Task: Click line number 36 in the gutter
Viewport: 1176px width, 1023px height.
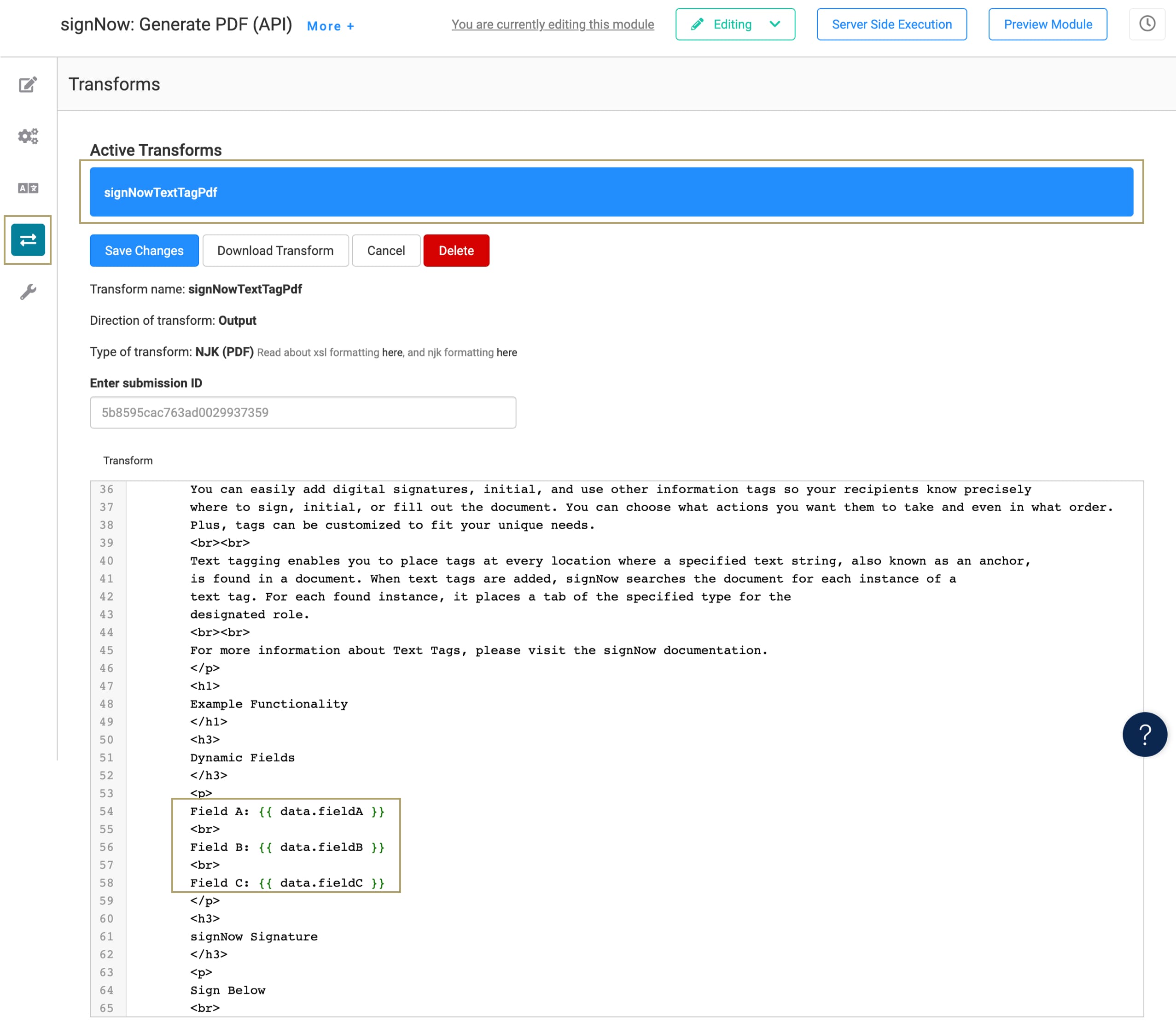Action: (107, 489)
